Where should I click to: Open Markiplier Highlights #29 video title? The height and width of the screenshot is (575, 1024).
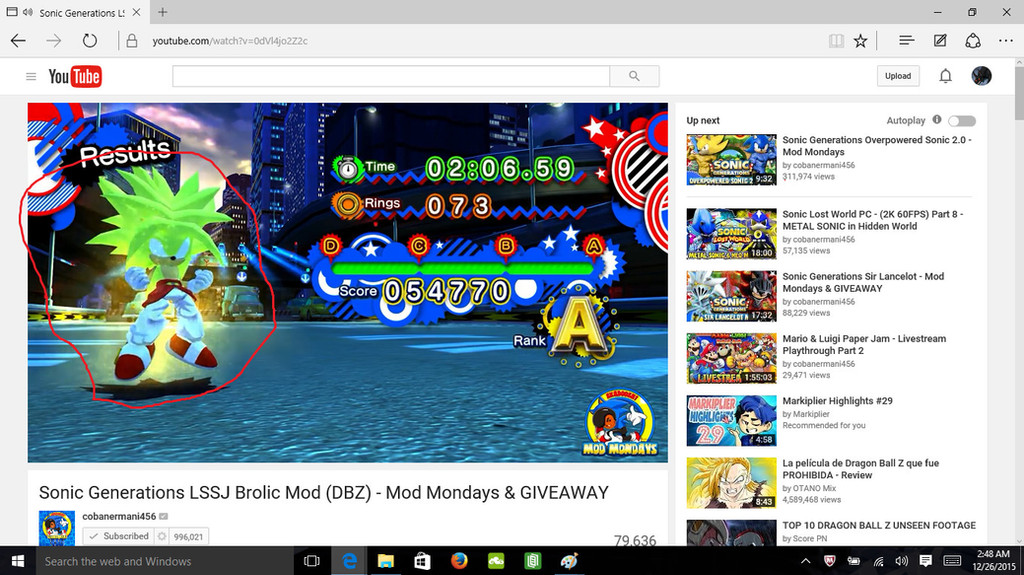[837, 401]
